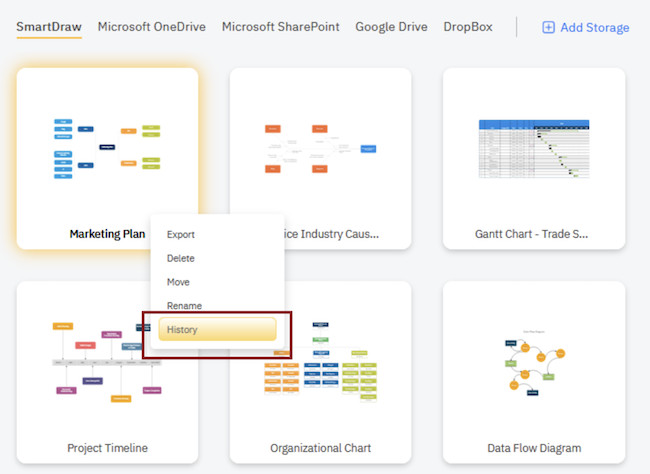Choose History from the context menu
650x474 pixels.
[217, 329]
